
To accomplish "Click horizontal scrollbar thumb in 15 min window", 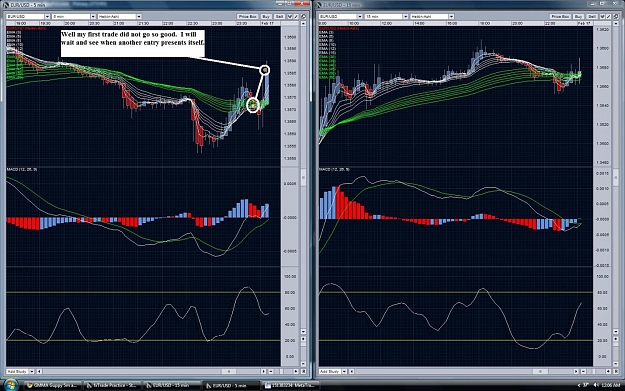I will (540, 371).
